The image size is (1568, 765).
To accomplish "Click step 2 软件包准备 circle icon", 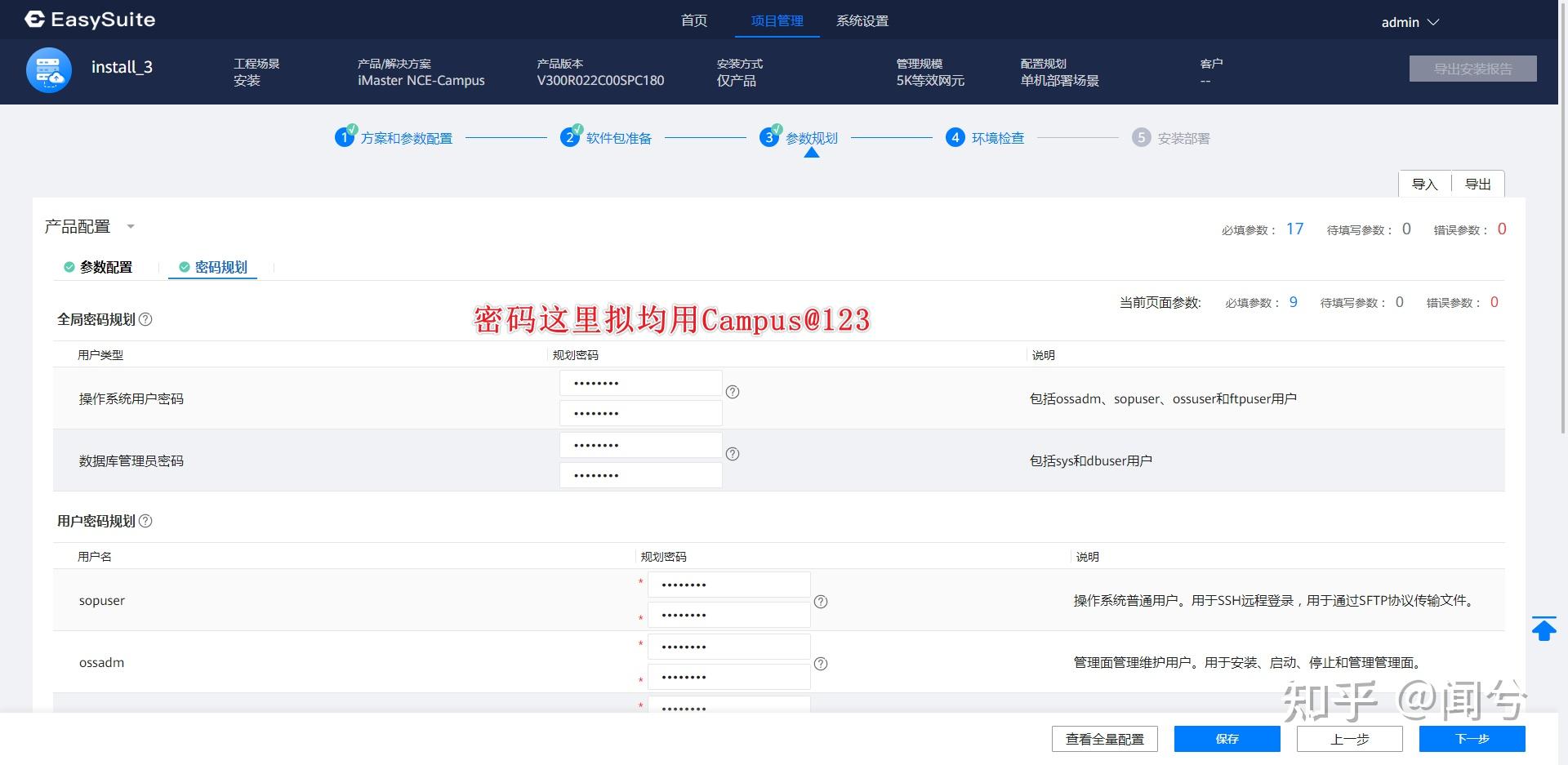I will coord(571,137).
